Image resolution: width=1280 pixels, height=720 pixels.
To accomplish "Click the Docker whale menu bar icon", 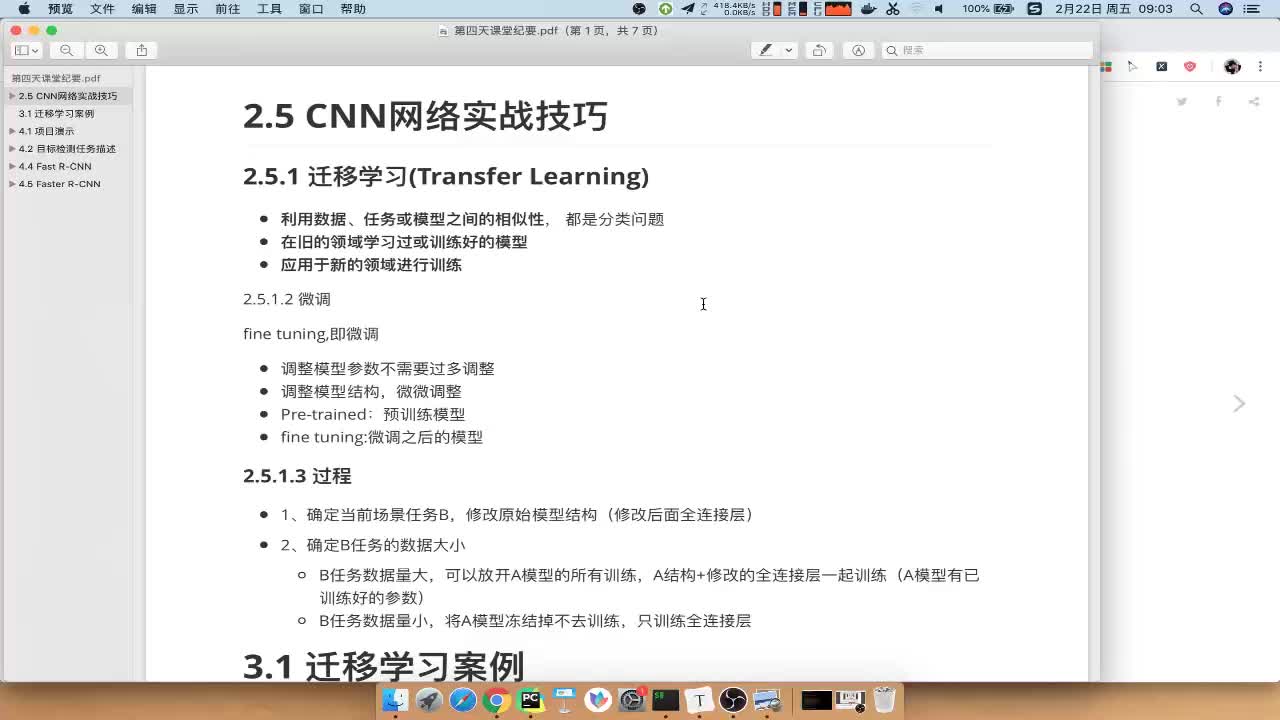I will (x=869, y=9).
